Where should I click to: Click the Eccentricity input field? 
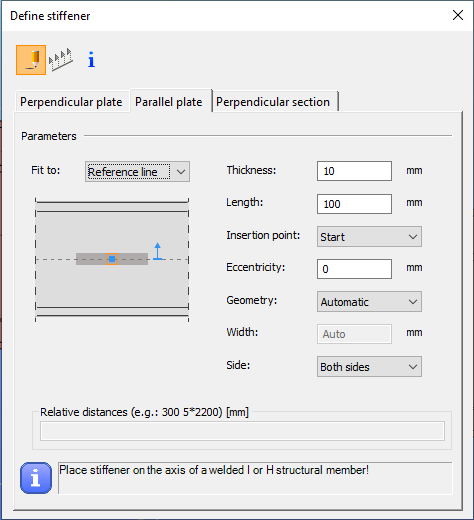point(354,269)
